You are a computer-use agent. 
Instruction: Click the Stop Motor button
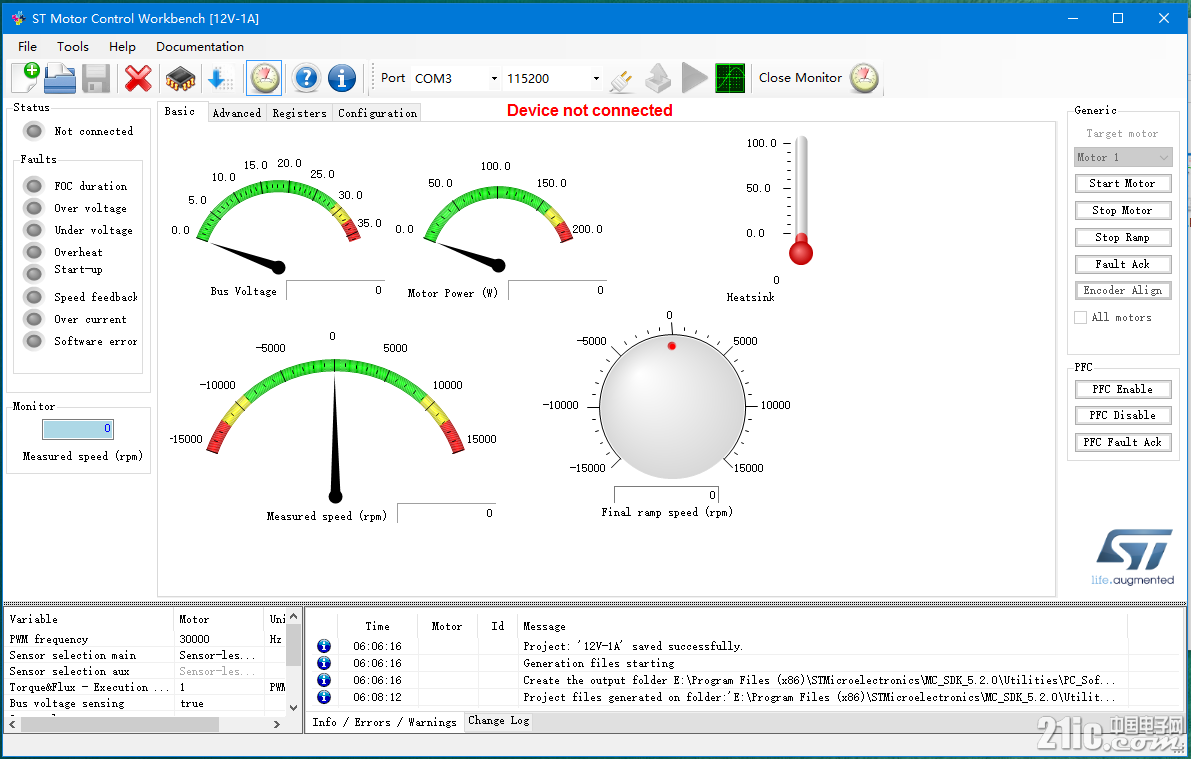(1123, 210)
